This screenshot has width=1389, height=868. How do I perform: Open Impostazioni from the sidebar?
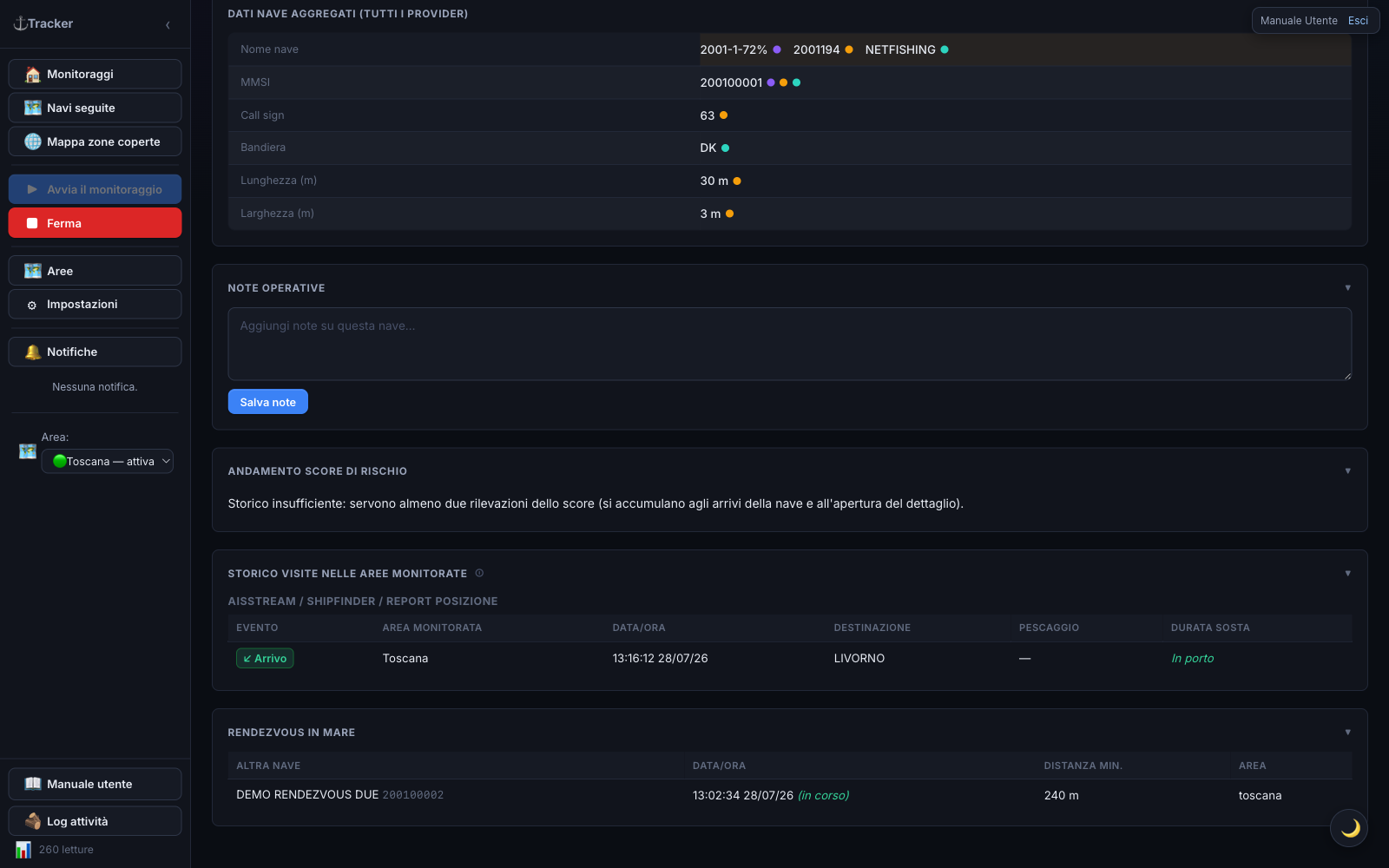pyautogui.click(x=95, y=305)
